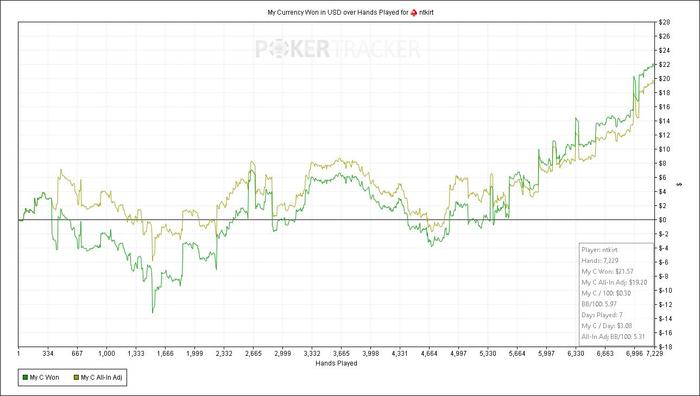Click the 'My C All-In Adj: $19.20' stat
Screen dimensions: 700x396
(614, 282)
